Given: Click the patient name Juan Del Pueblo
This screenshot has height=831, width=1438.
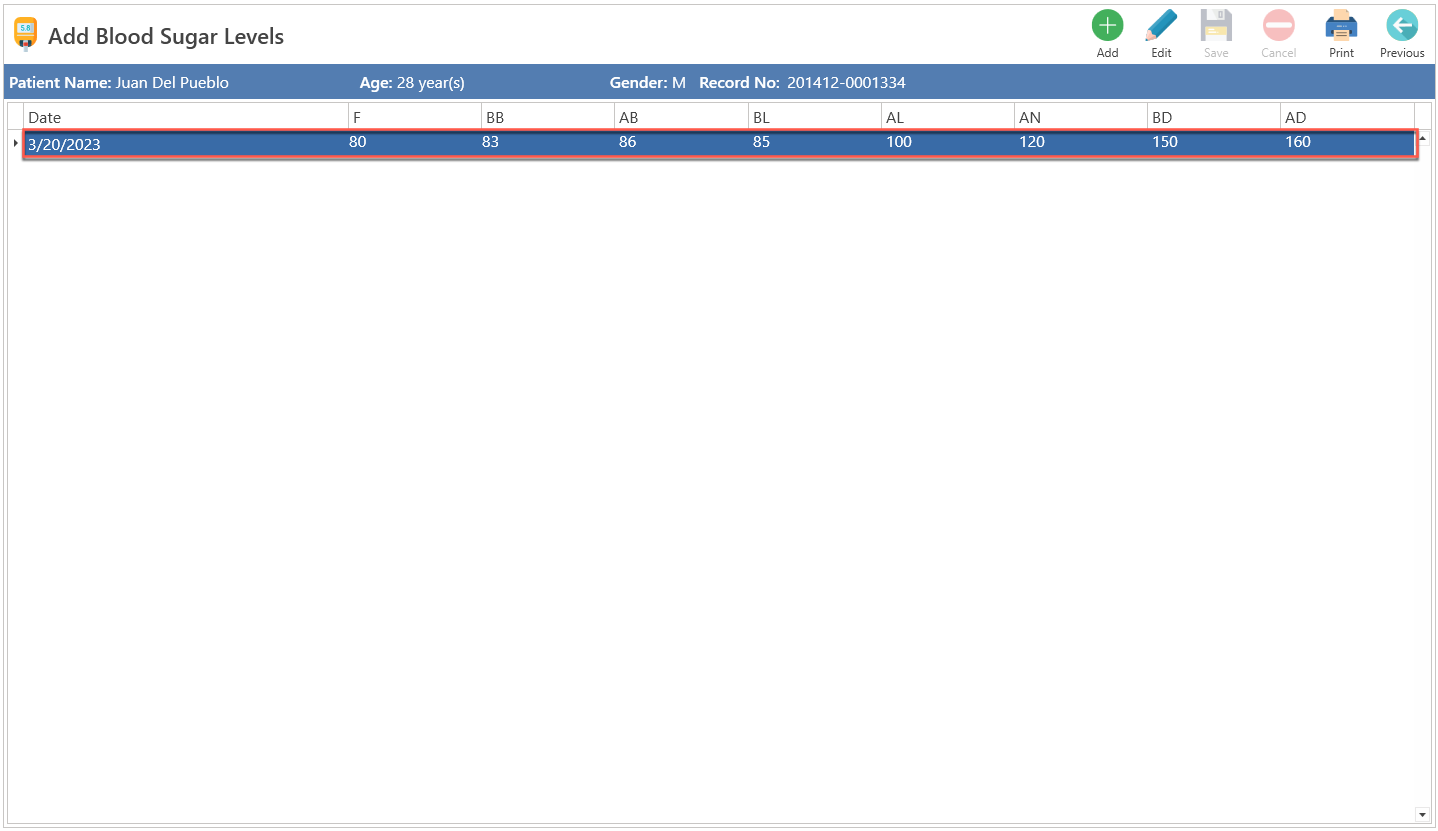Looking at the screenshot, I should 172,83.
